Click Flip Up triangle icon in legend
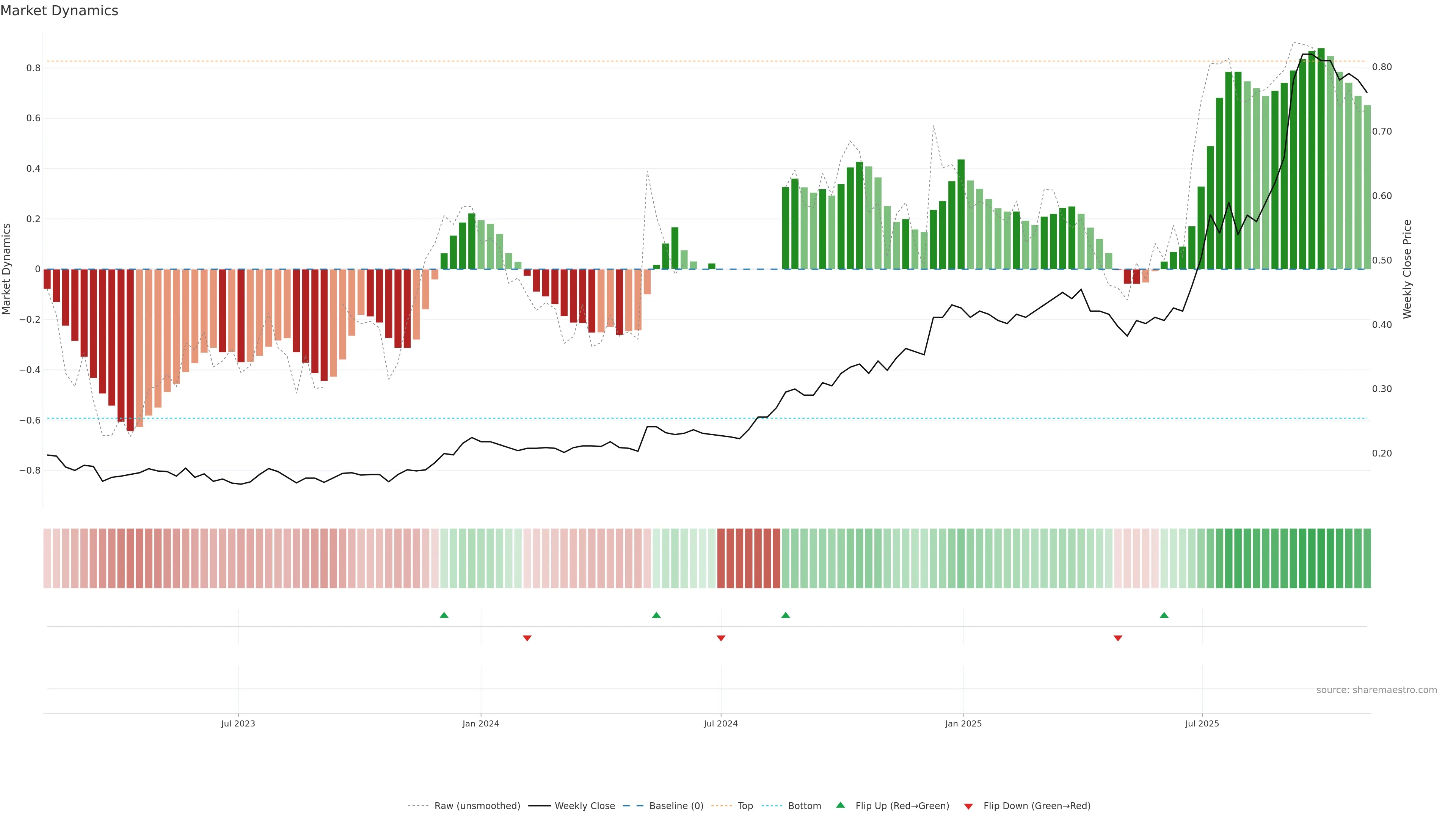The height and width of the screenshot is (819, 1456). point(841,805)
